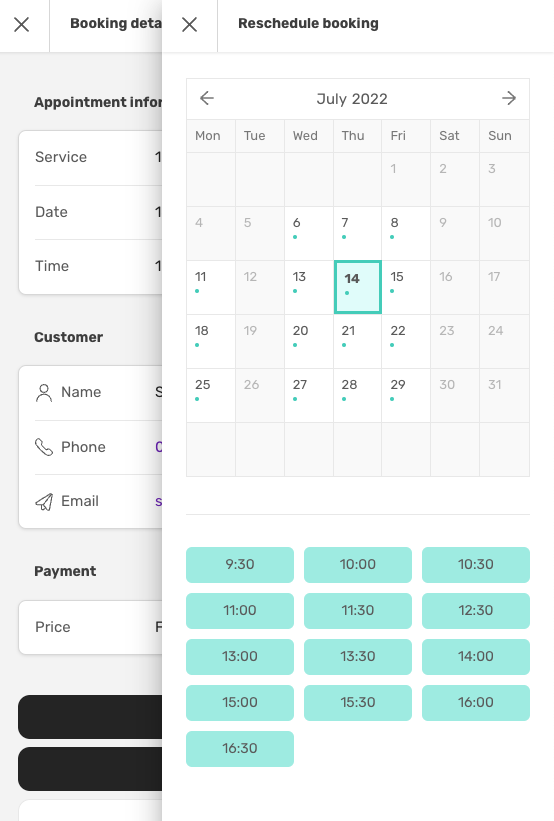554x821 pixels.
Task: Choose the 9:30 time slot
Action: click(x=240, y=565)
